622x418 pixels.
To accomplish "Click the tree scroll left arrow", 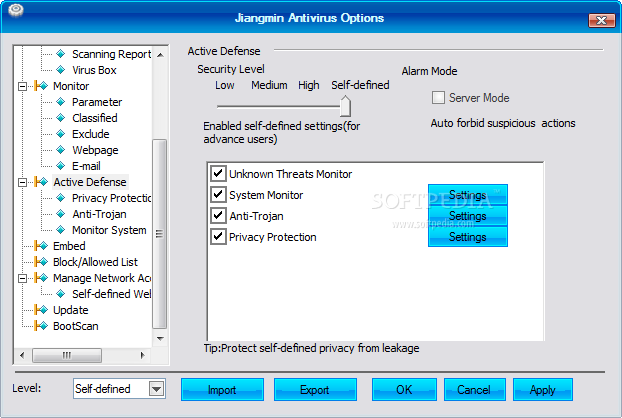I will [22, 355].
